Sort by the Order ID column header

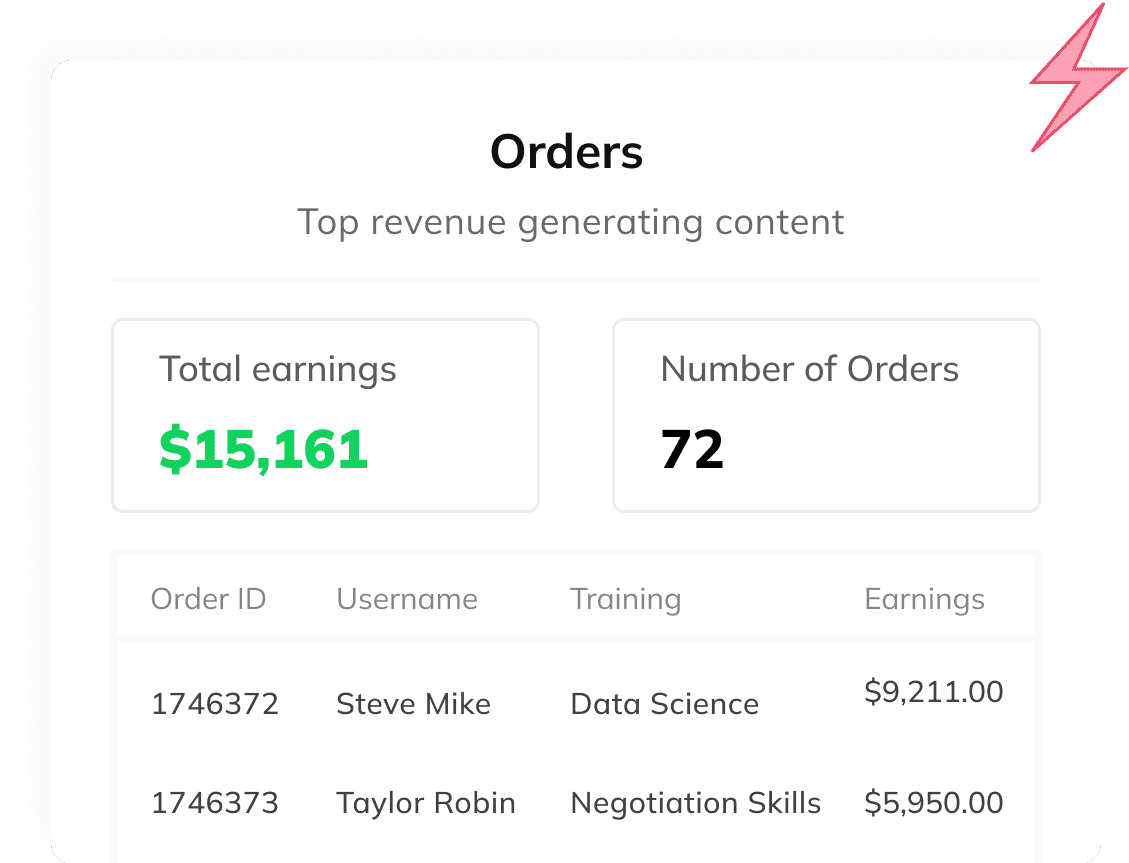(208, 599)
